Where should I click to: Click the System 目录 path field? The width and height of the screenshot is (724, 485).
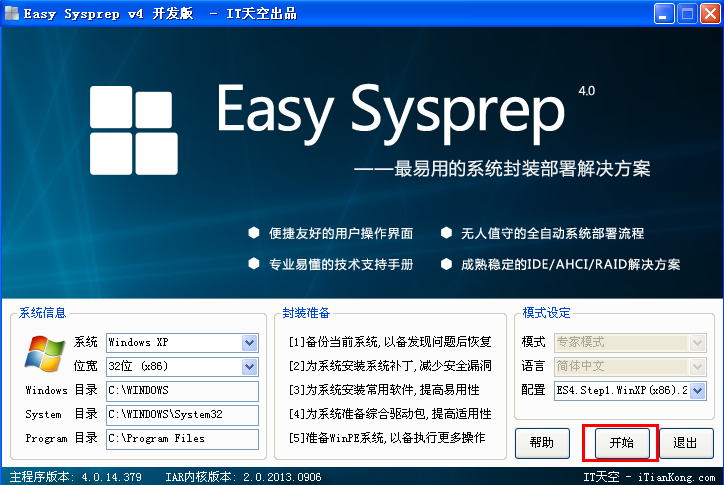point(181,414)
